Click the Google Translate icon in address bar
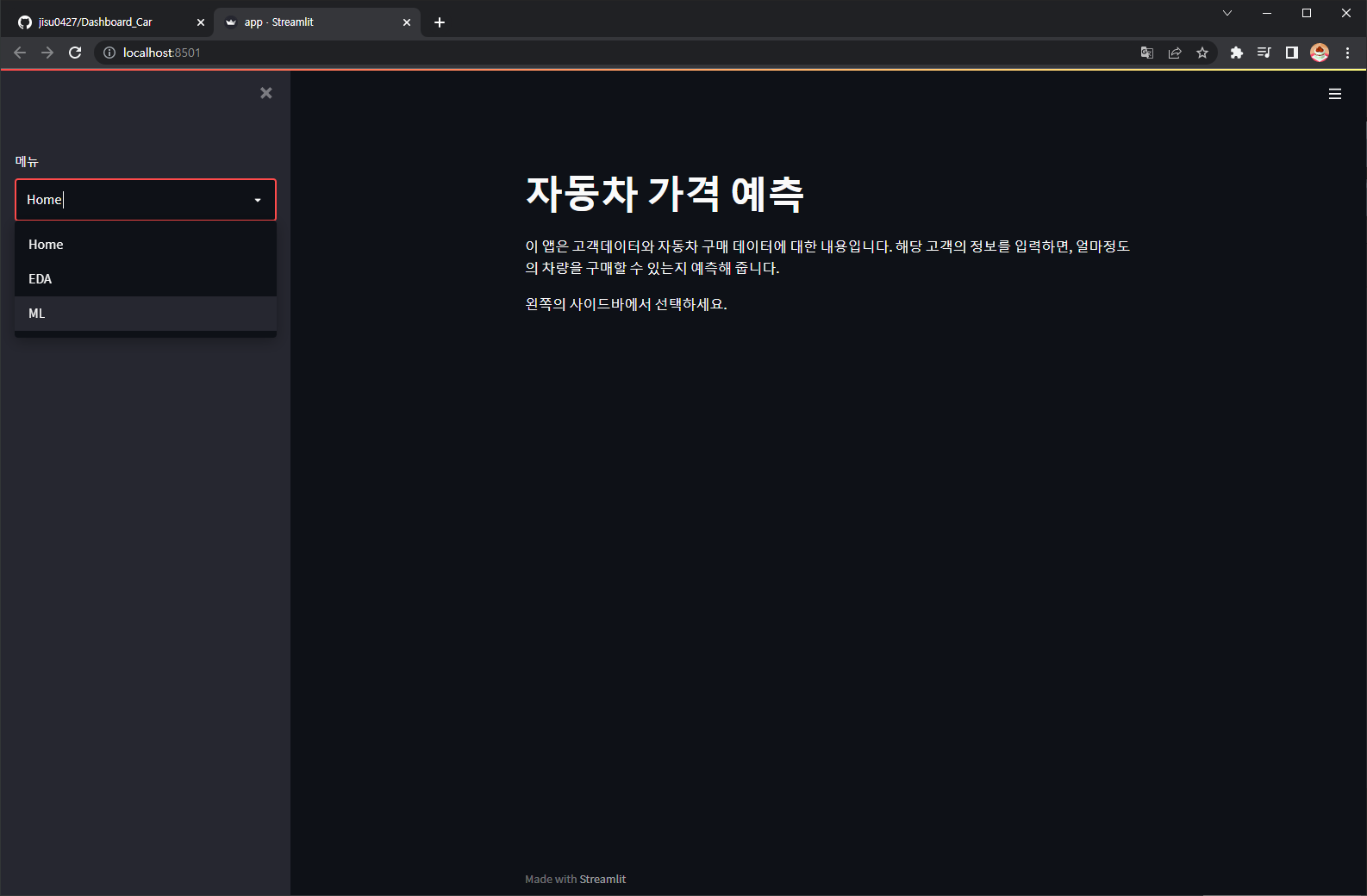 pyautogui.click(x=1147, y=53)
